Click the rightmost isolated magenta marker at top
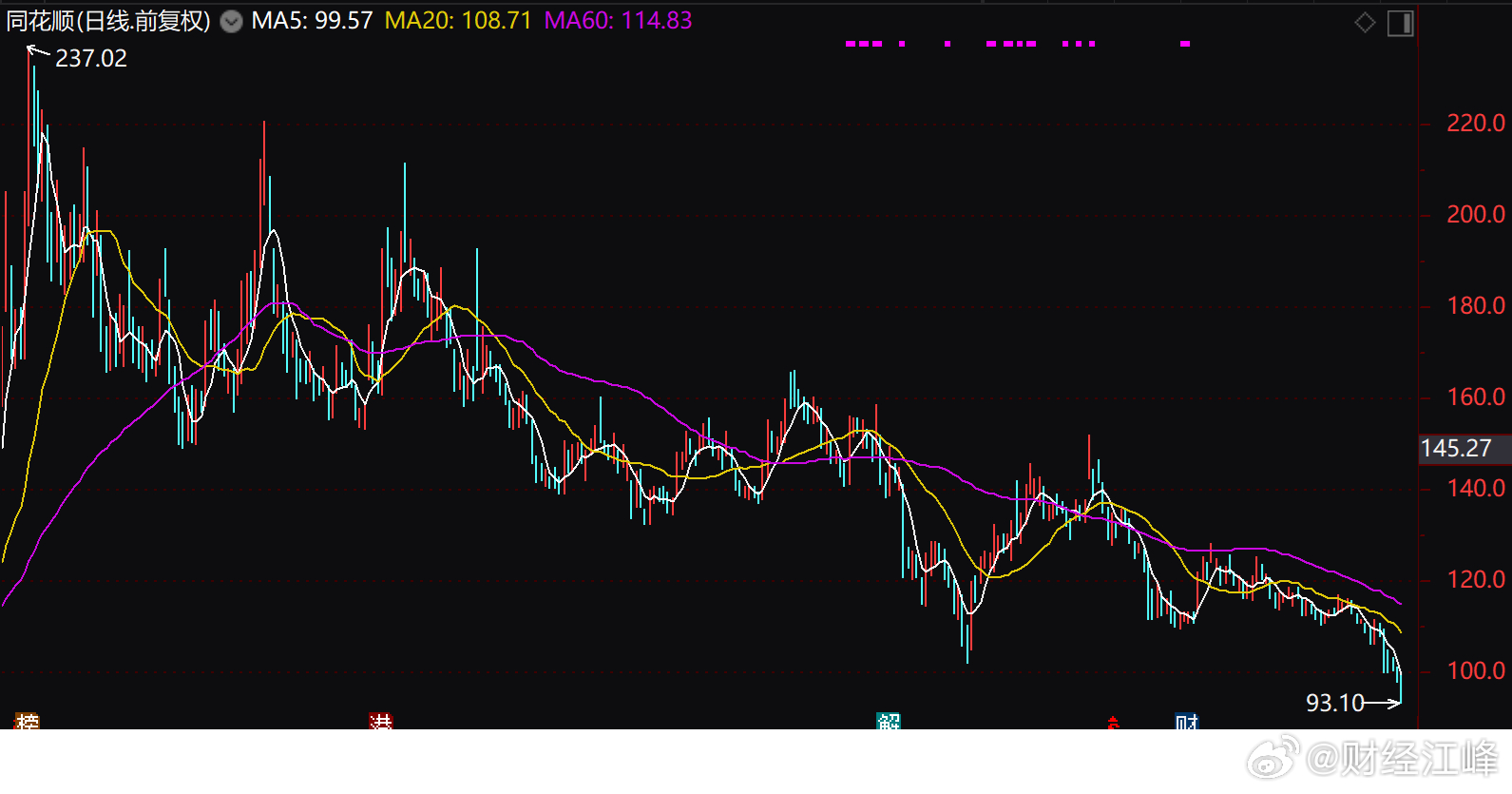 point(1185,44)
